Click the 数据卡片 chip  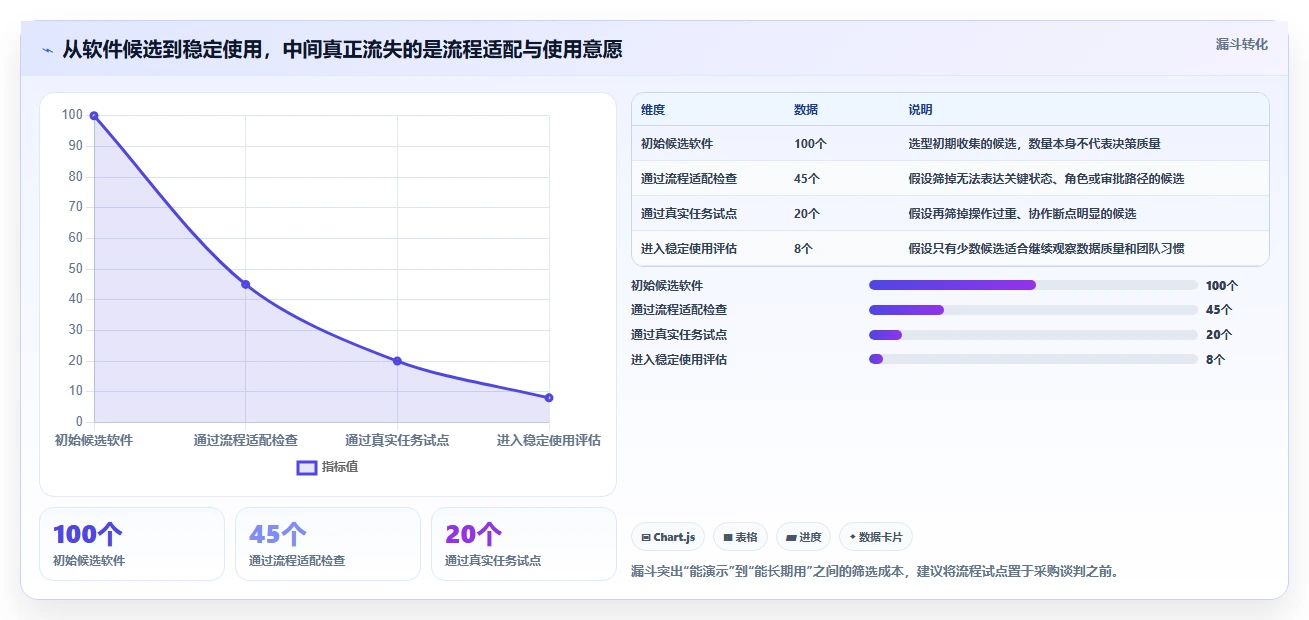(x=875, y=537)
